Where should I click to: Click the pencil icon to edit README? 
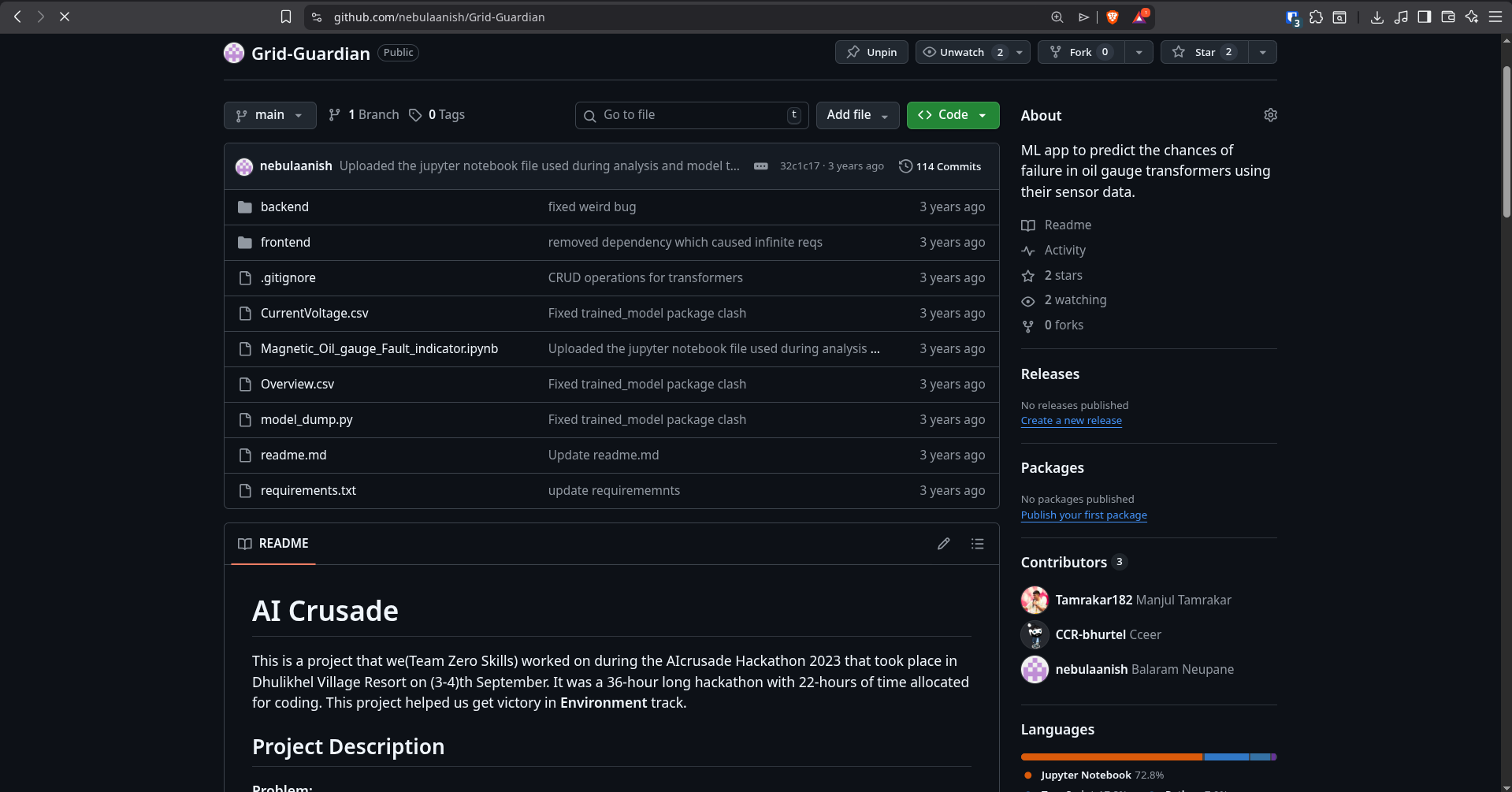pyautogui.click(x=943, y=544)
